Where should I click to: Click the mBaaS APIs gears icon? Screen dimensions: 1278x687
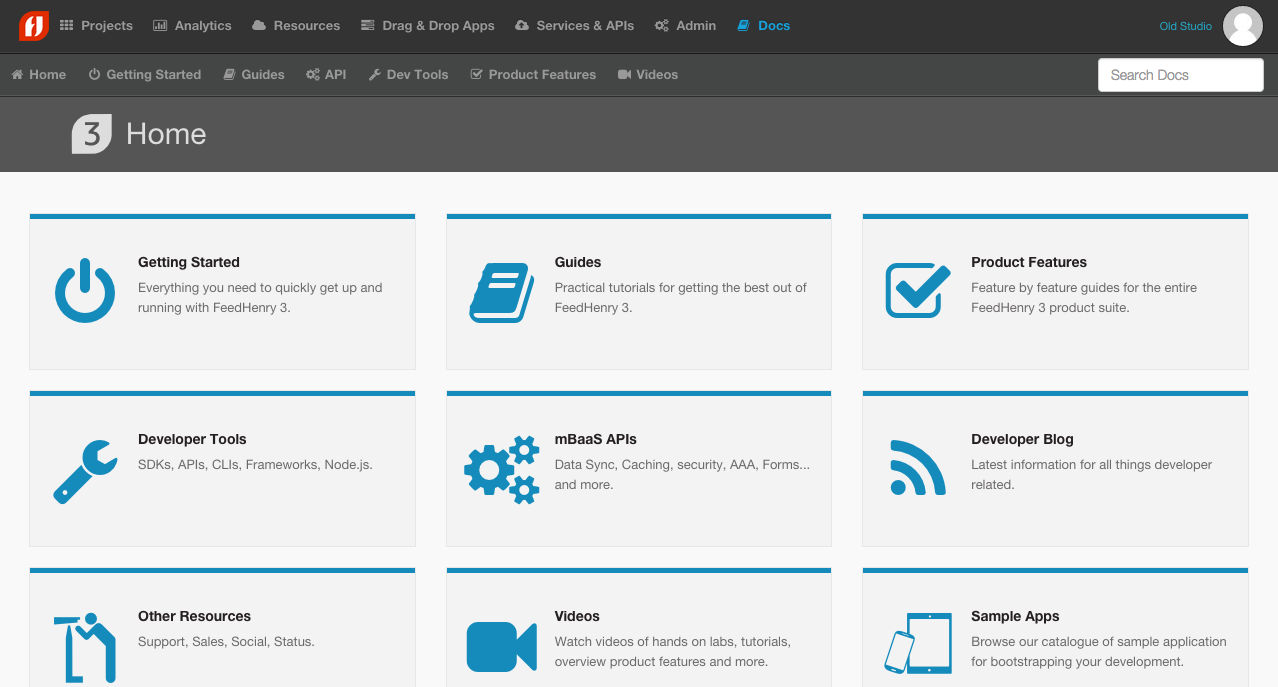pos(502,469)
